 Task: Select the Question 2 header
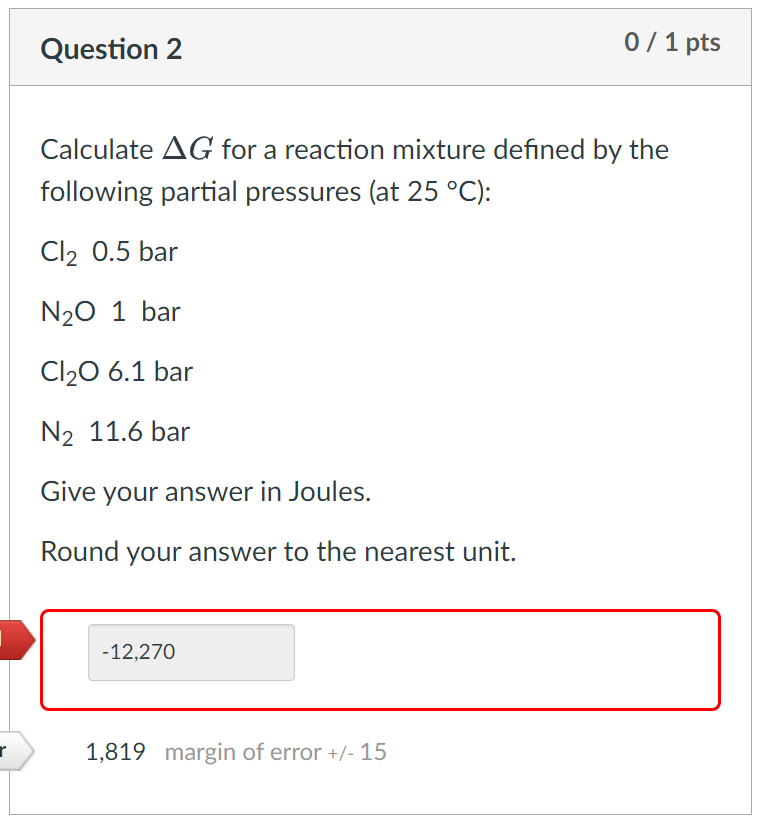point(111,49)
